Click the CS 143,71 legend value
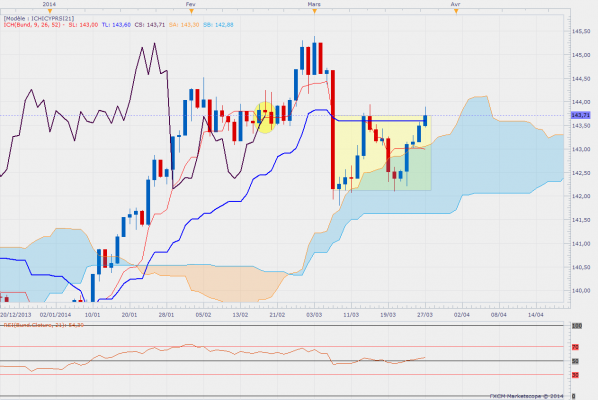Viewport: 598px width, 400px height. point(150,25)
